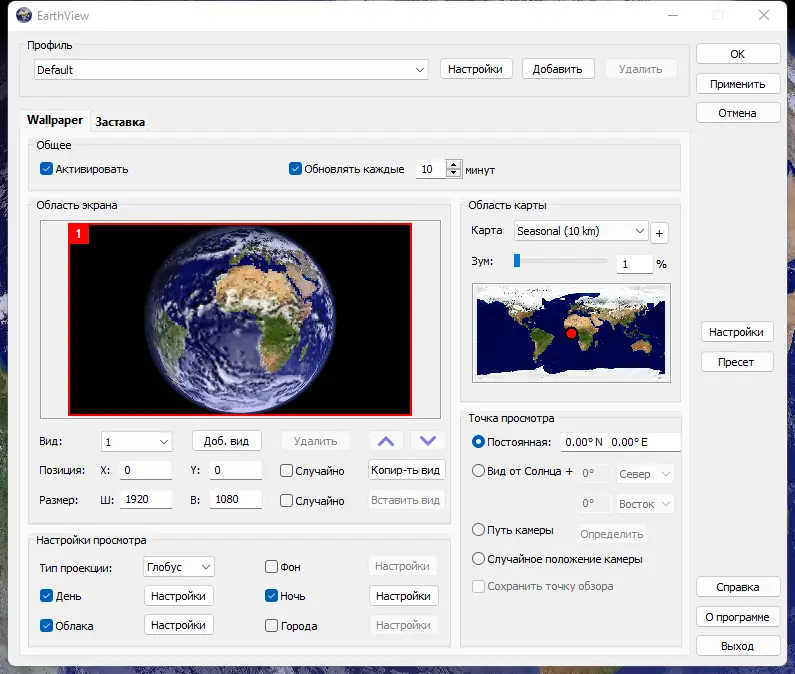Open the Глобус projection type dropdown

coord(179,567)
